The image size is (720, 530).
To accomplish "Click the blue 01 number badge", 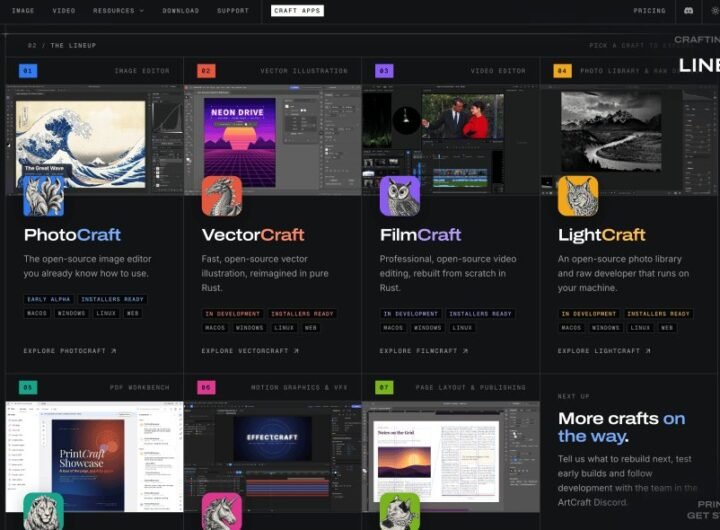I will pos(28,71).
